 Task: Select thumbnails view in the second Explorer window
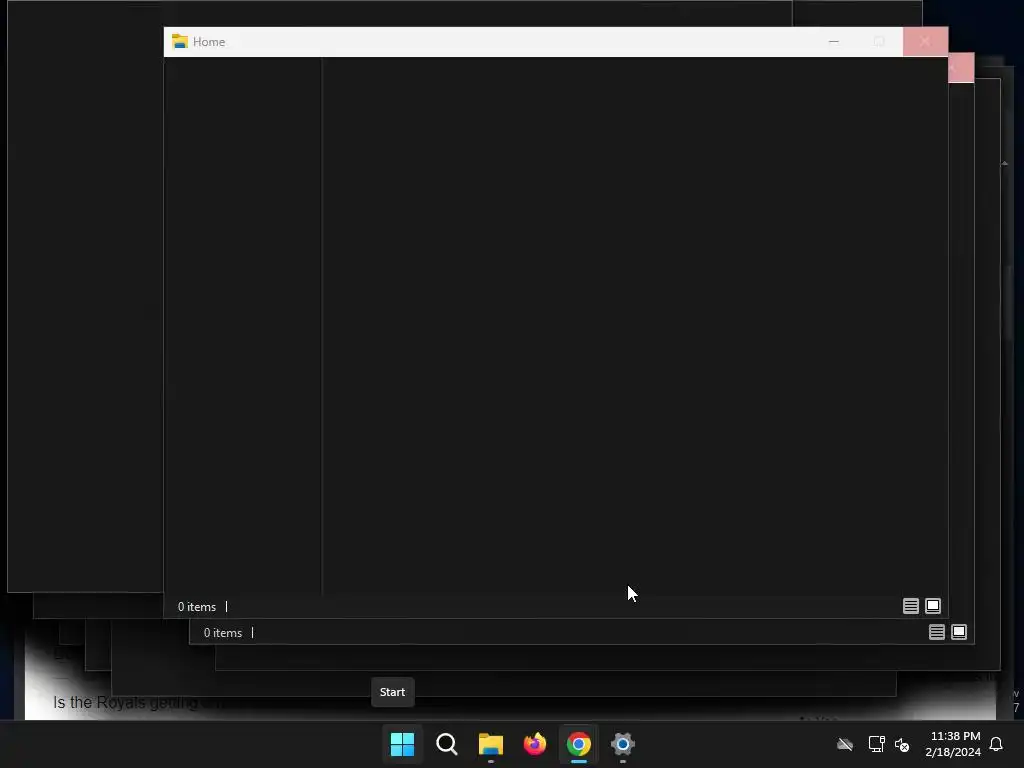(959, 632)
